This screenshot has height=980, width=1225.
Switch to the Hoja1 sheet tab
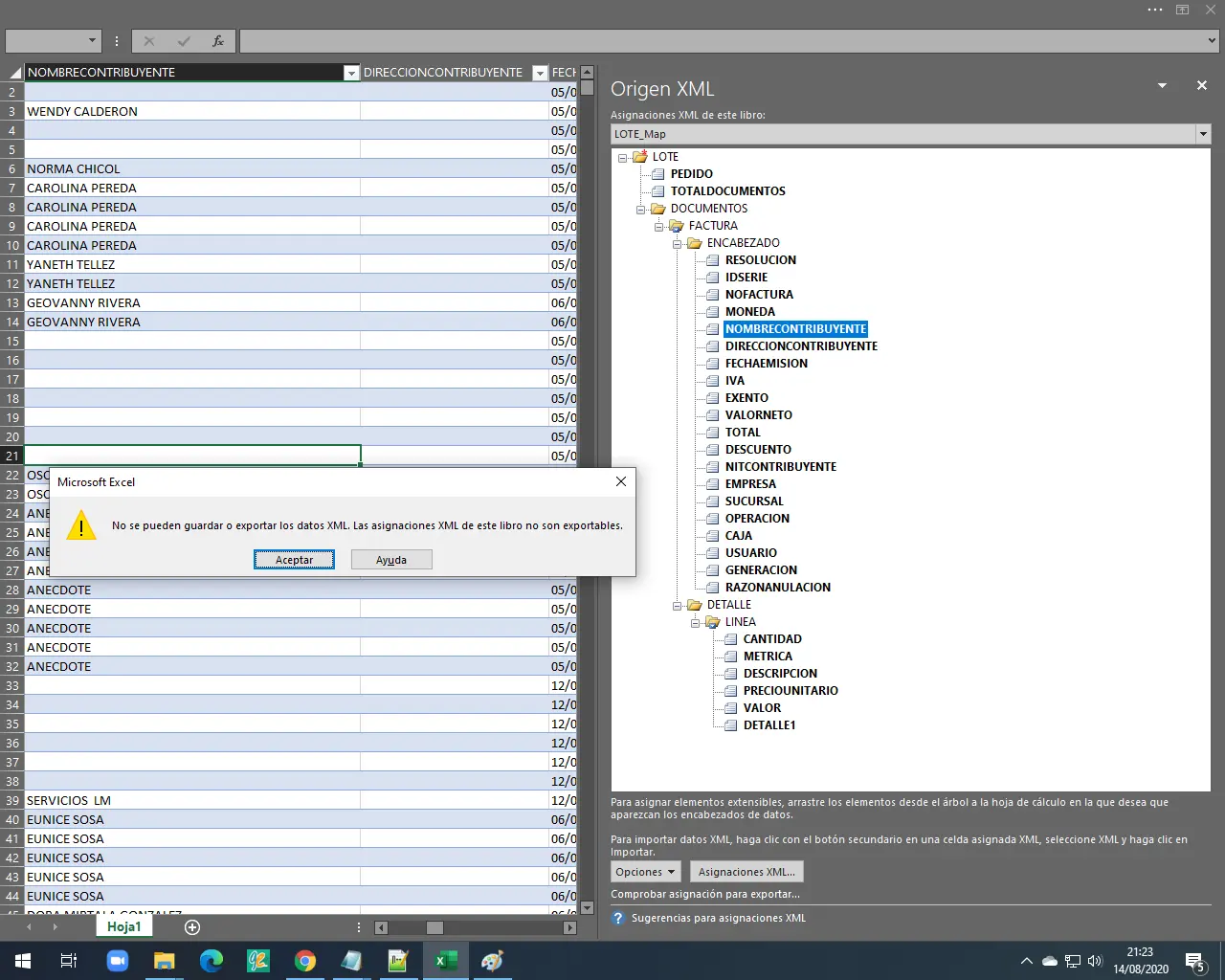click(x=123, y=927)
